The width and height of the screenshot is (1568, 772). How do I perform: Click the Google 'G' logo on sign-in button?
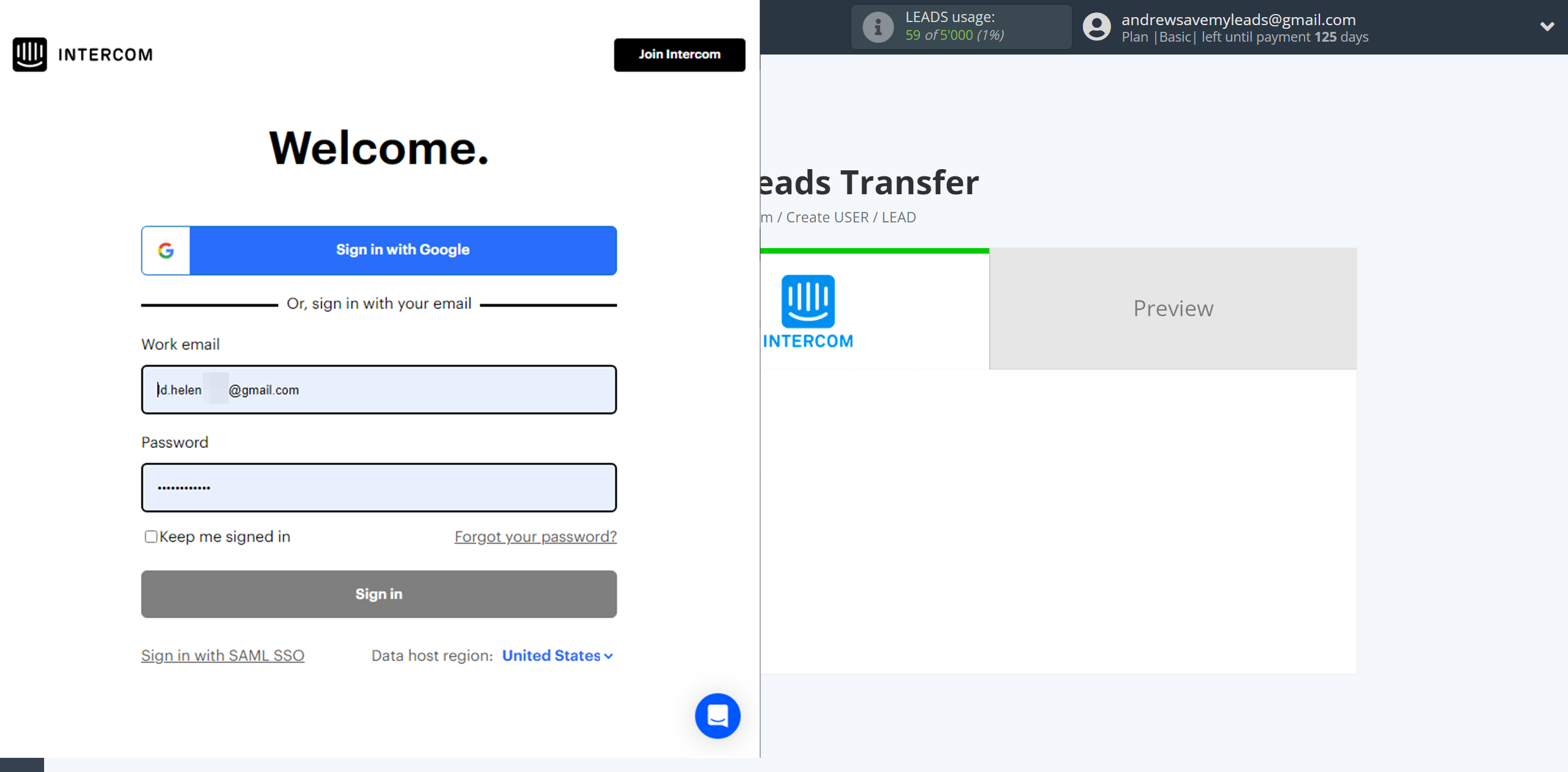[x=167, y=250]
